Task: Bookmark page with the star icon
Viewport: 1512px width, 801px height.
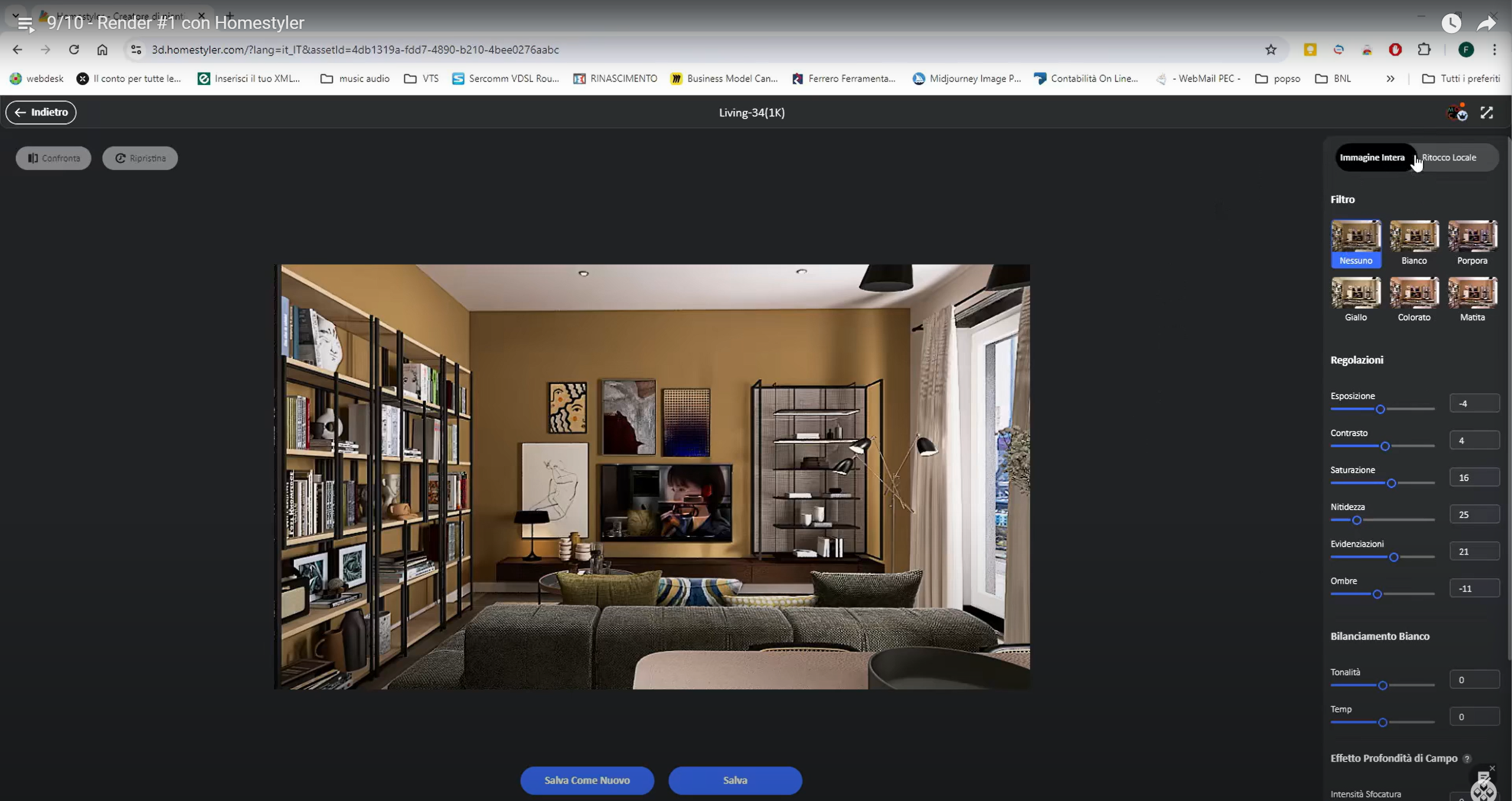Action: [1270, 50]
